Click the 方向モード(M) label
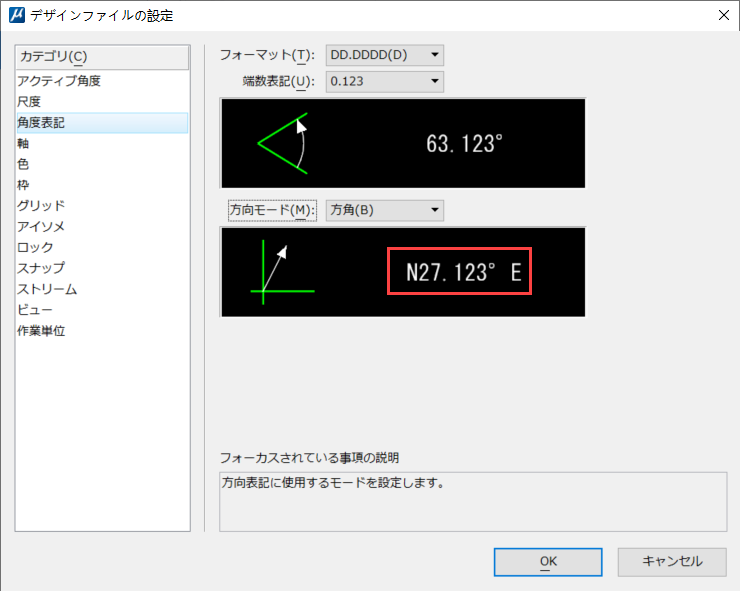Viewport: 740px width, 591px height. click(x=272, y=210)
